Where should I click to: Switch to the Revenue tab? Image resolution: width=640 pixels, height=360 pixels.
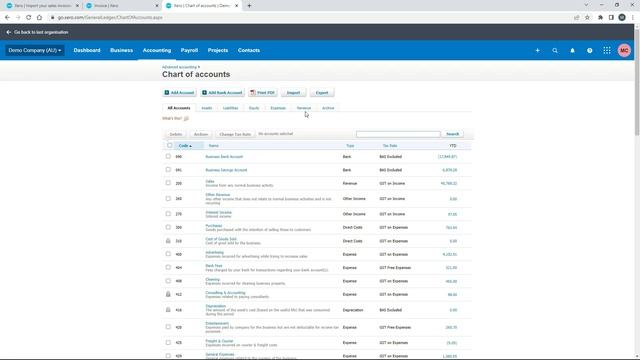tap(304, 108)
